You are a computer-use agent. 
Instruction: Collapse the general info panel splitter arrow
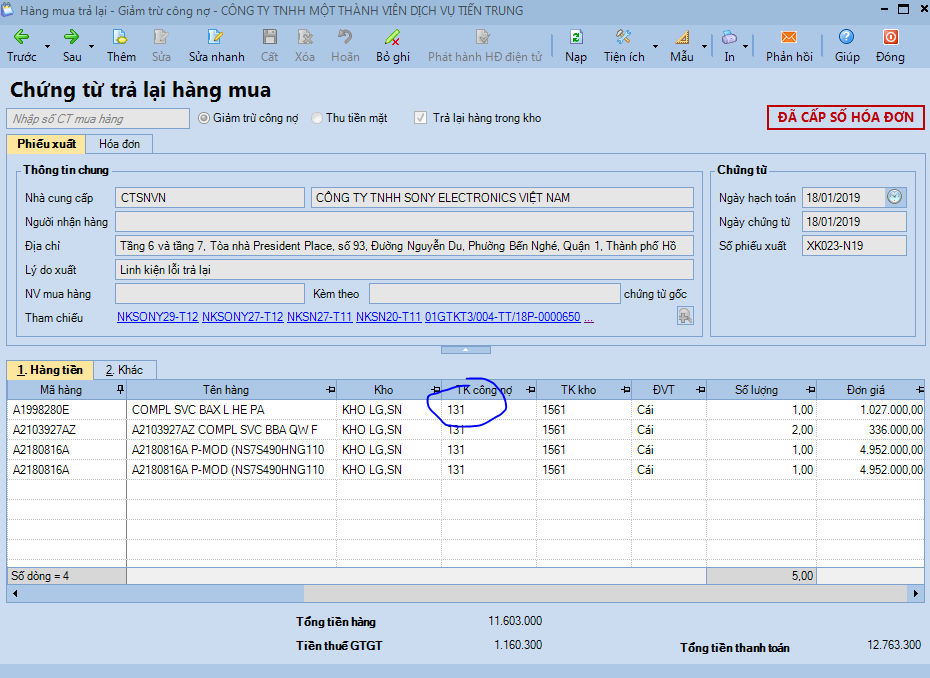tap(467, 350)
